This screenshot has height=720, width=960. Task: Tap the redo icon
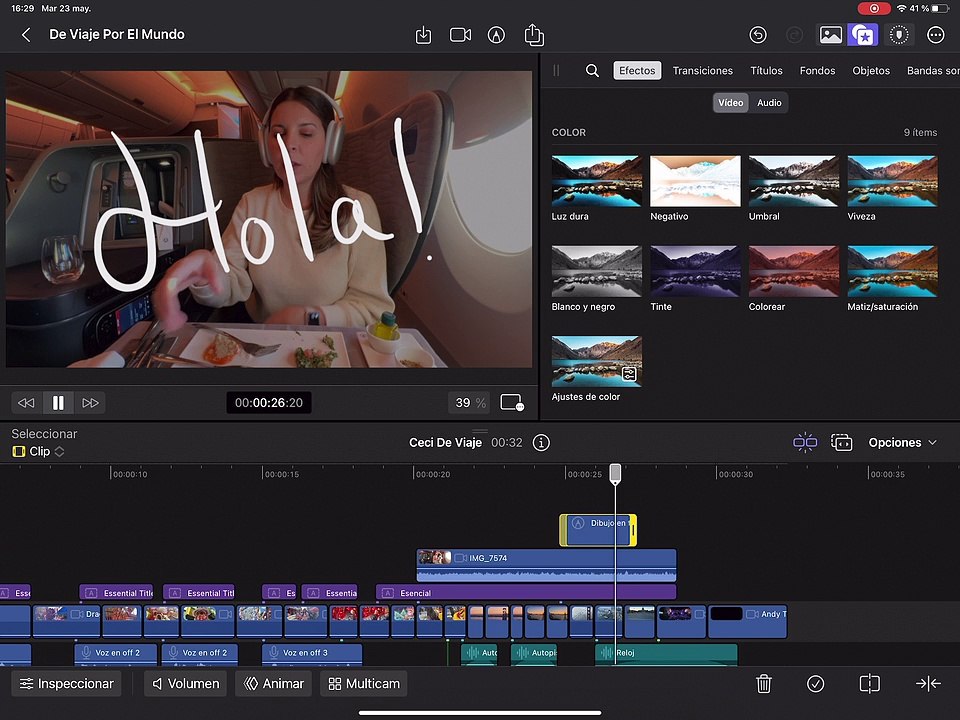(x=794, y=35)
